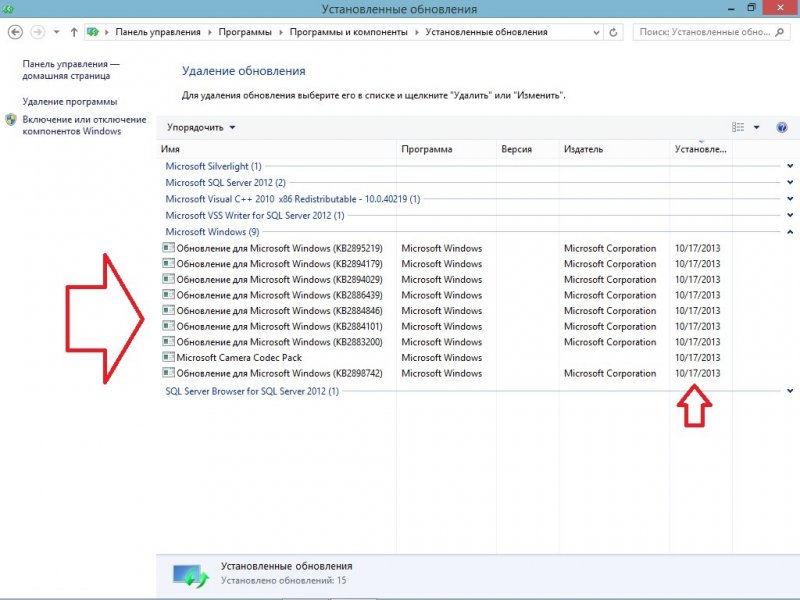Expand the Microsoft SQL Server 2012 (2) chevron
This screenshot has height=600, width=800.
(790, 182)
